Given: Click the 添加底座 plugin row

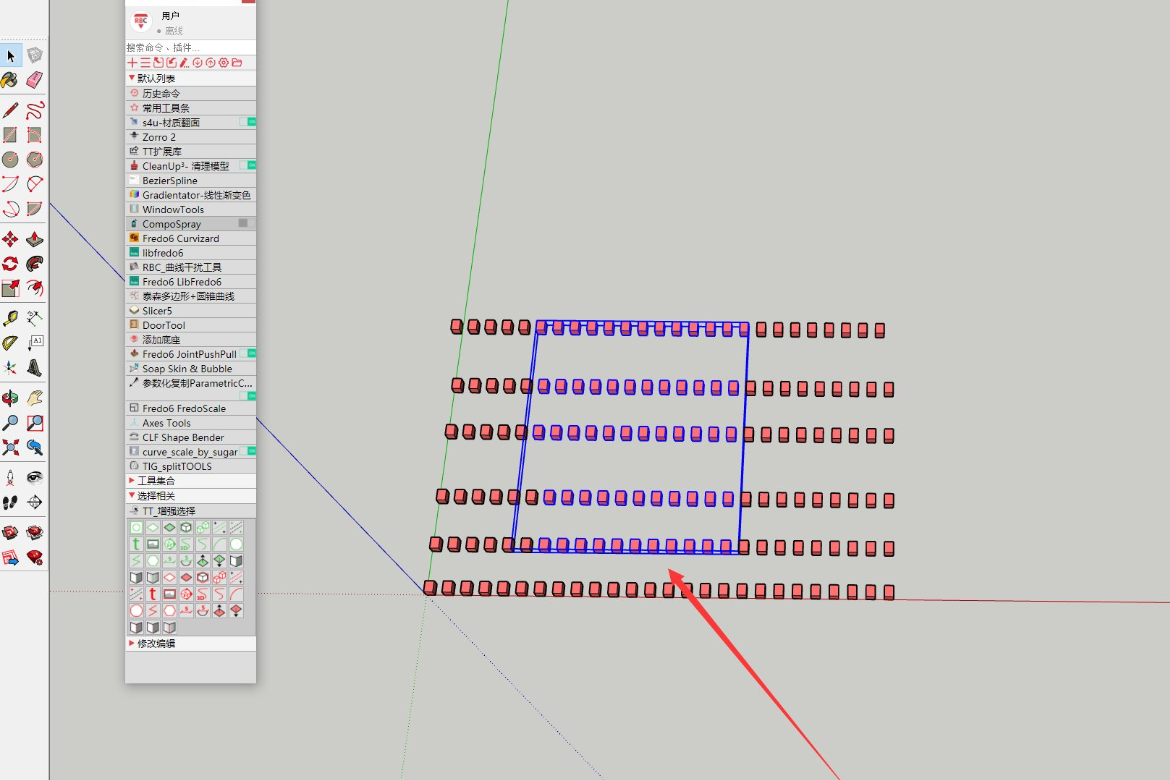Looking at the screenshot, I should coord(190,339).
